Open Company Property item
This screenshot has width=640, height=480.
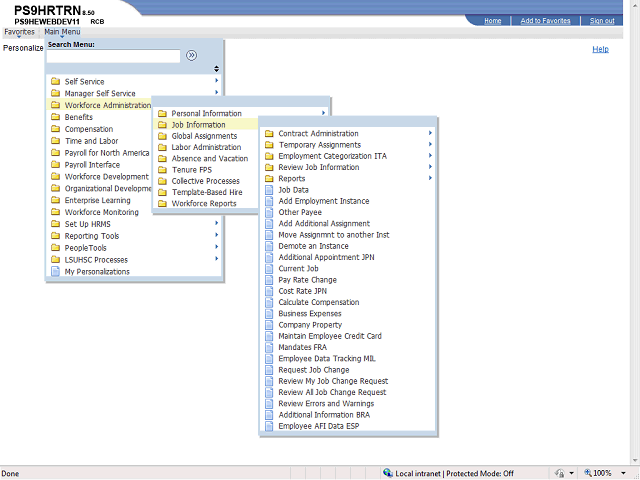310,325
